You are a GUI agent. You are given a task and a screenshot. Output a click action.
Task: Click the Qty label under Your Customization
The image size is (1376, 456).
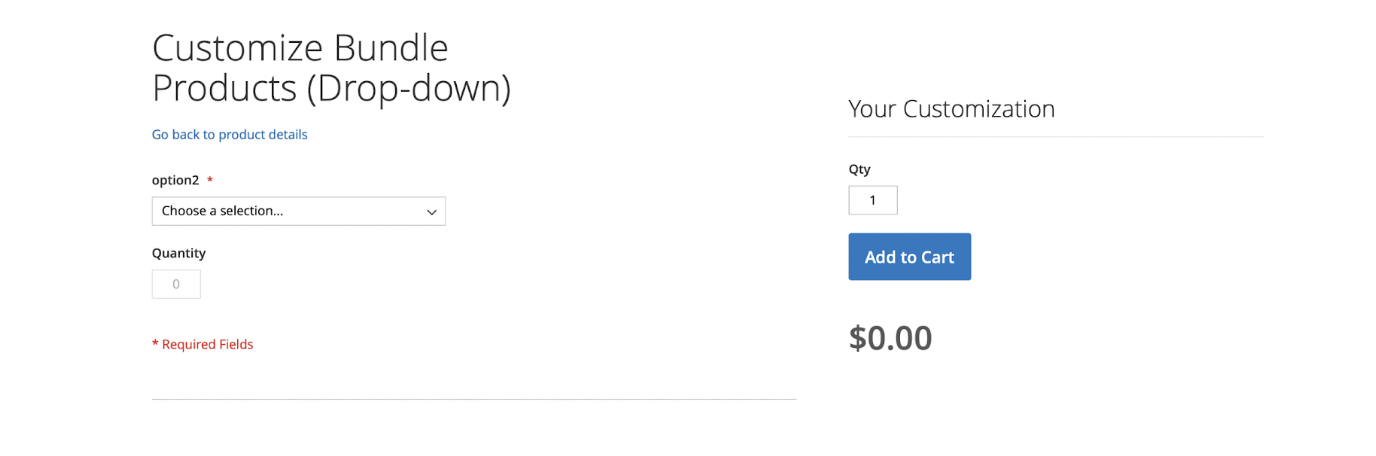(x=860, y=169)
